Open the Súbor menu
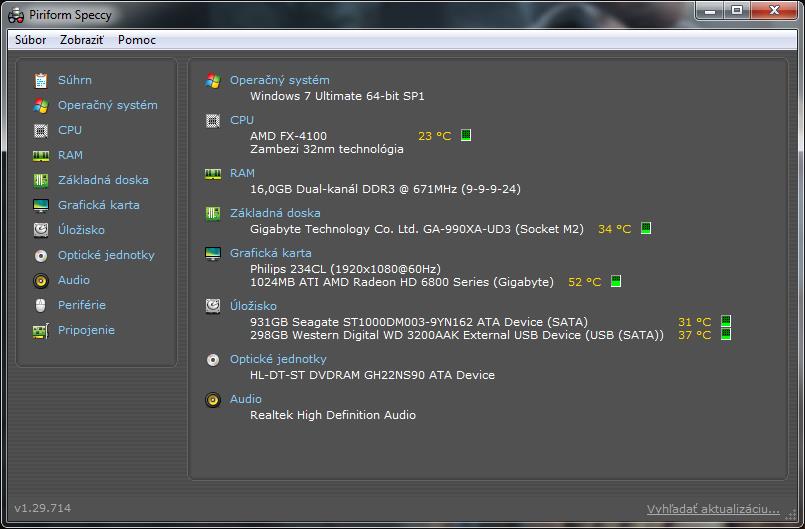The width and height of the screenshot is (805, 529). pyautogui.click(x=31, y=40)
